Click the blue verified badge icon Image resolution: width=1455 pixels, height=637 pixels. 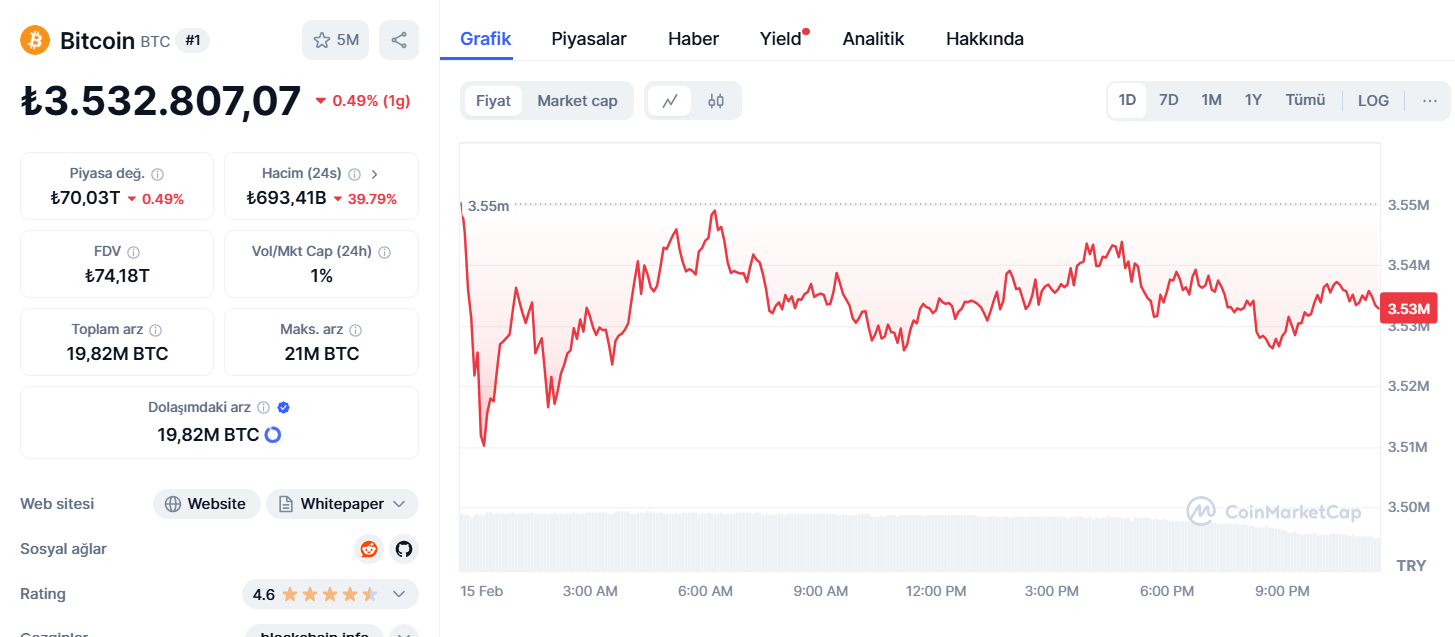tap(284, 408)
